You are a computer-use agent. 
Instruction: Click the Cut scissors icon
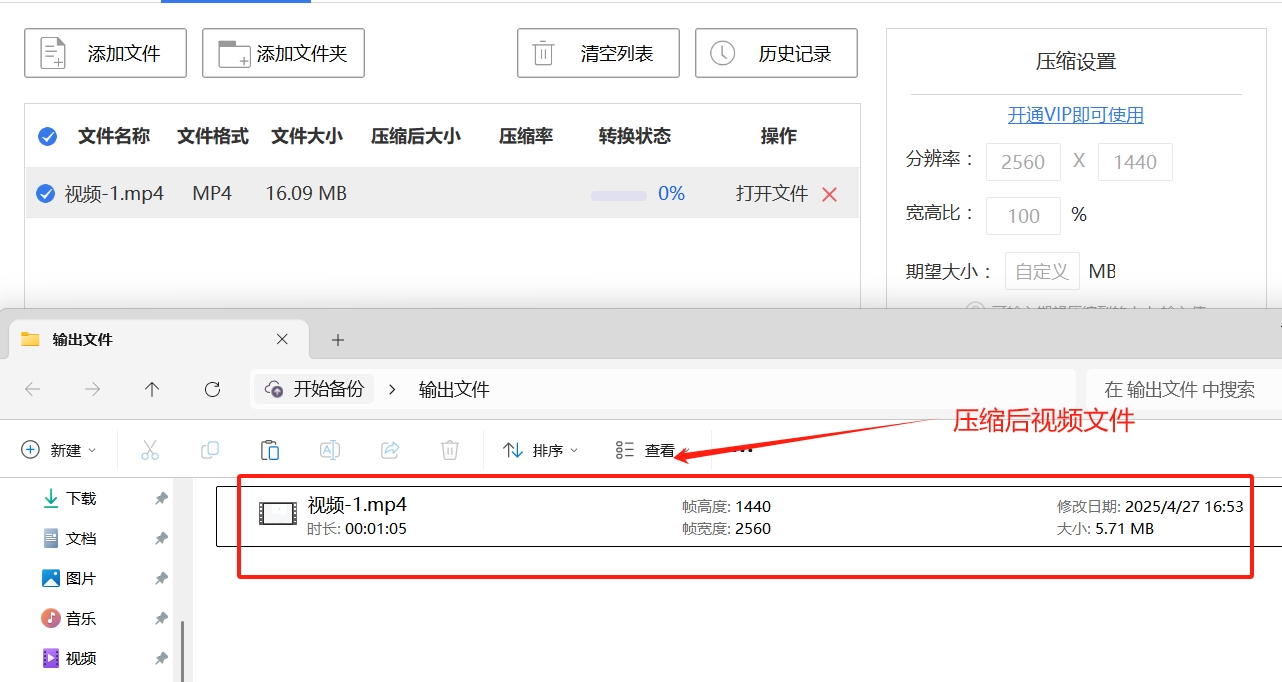150,449
